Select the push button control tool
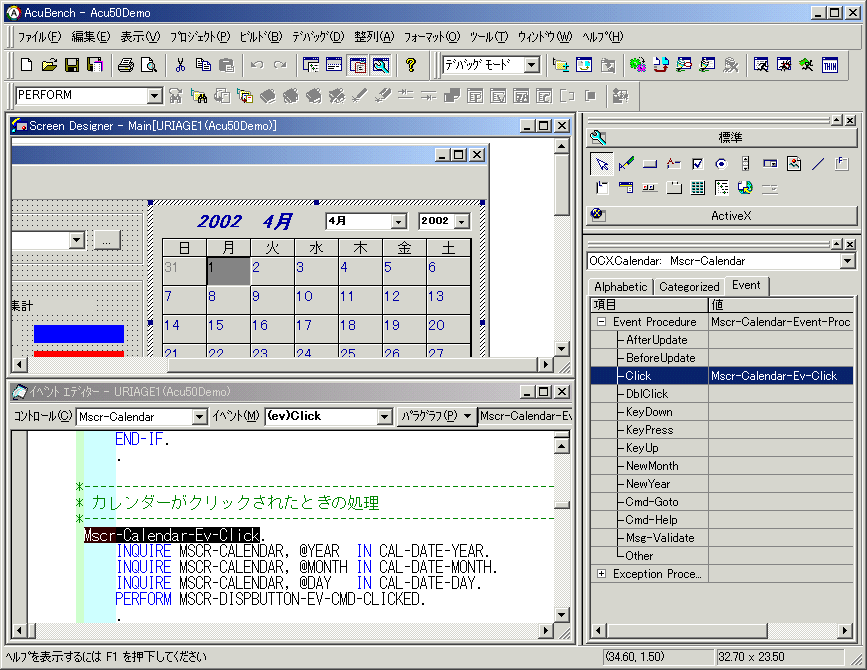 [650, 164]
